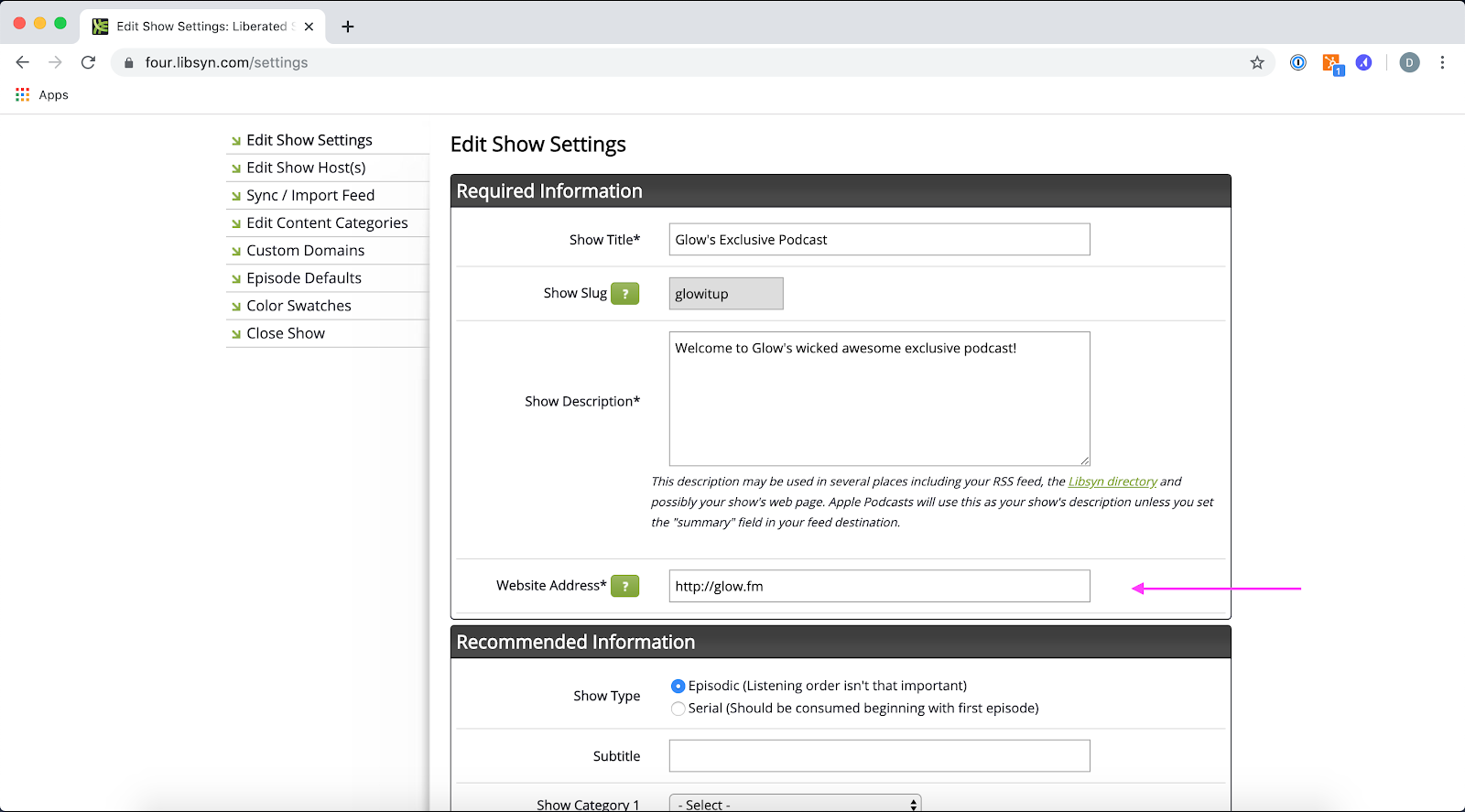Click the Edit Show Settings page heading

(x=538, y=145)
